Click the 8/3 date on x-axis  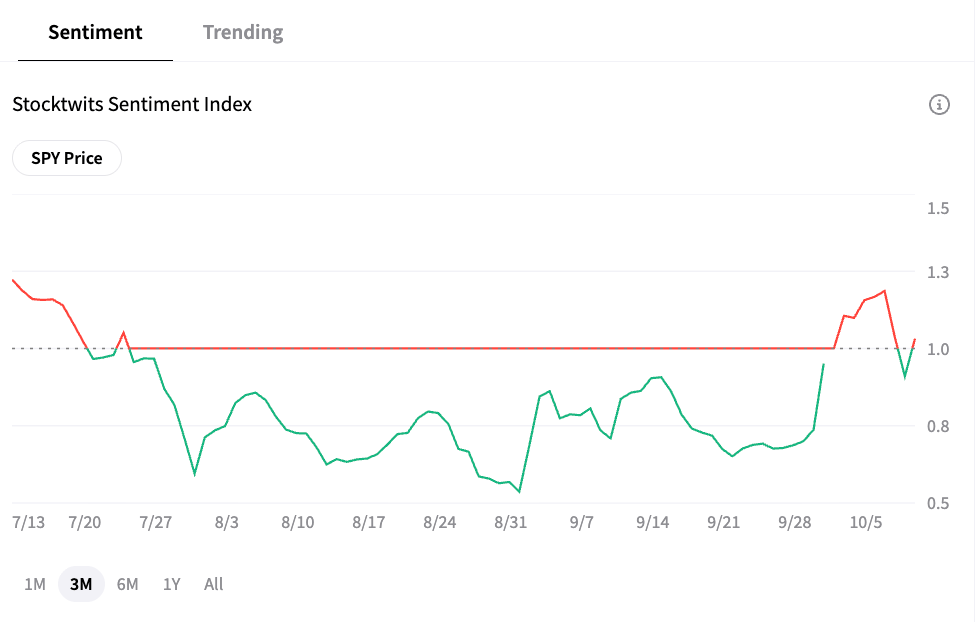(x=227, y=523)
